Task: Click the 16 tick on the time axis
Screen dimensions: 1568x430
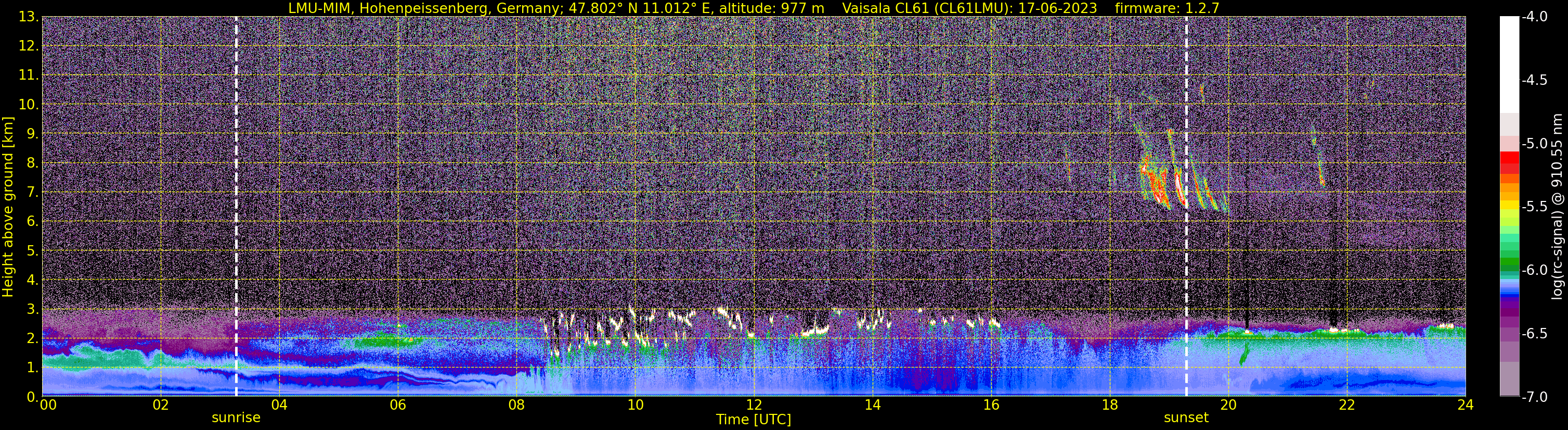Action: (x=991, y=405)
